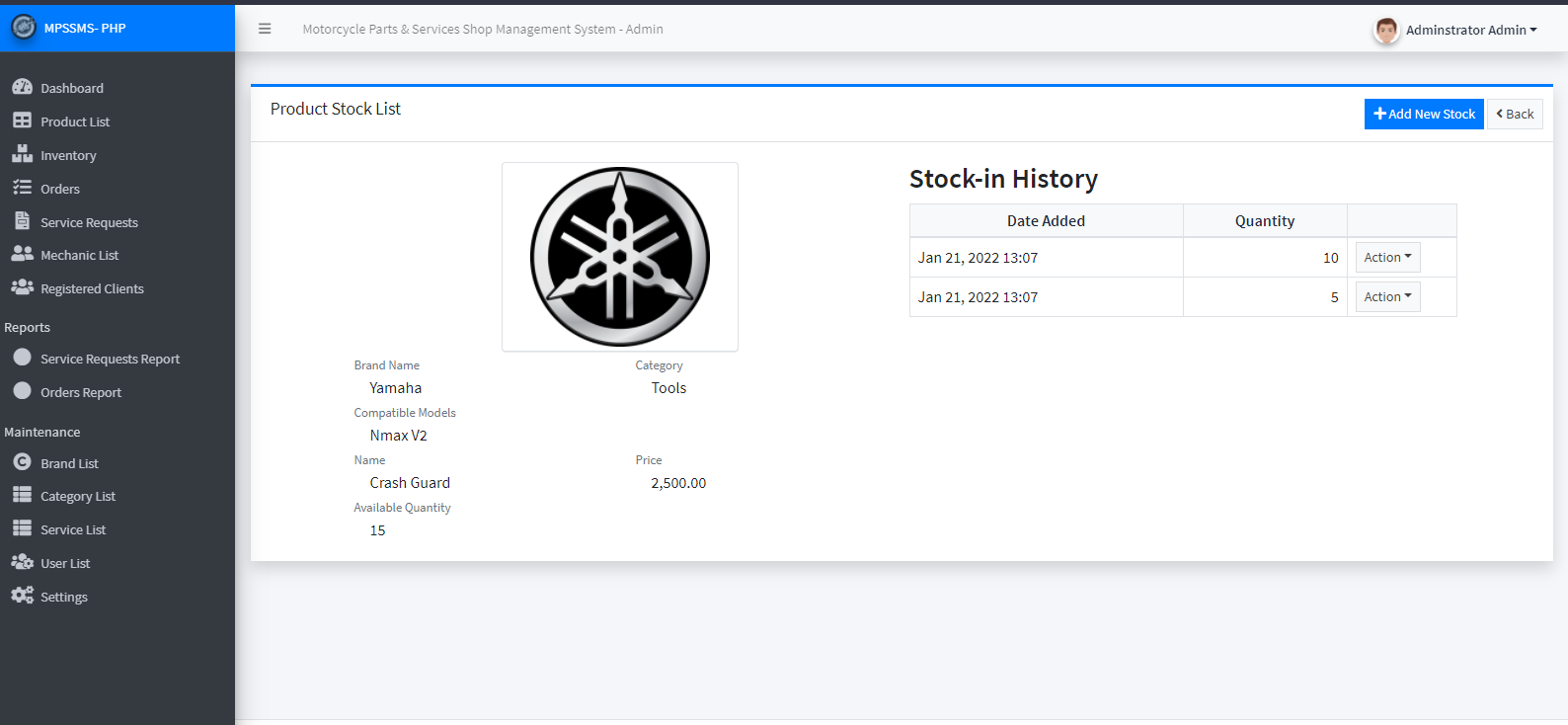View the Orders Report
This screenshot has width=1568, height=725.
(118, 392)
